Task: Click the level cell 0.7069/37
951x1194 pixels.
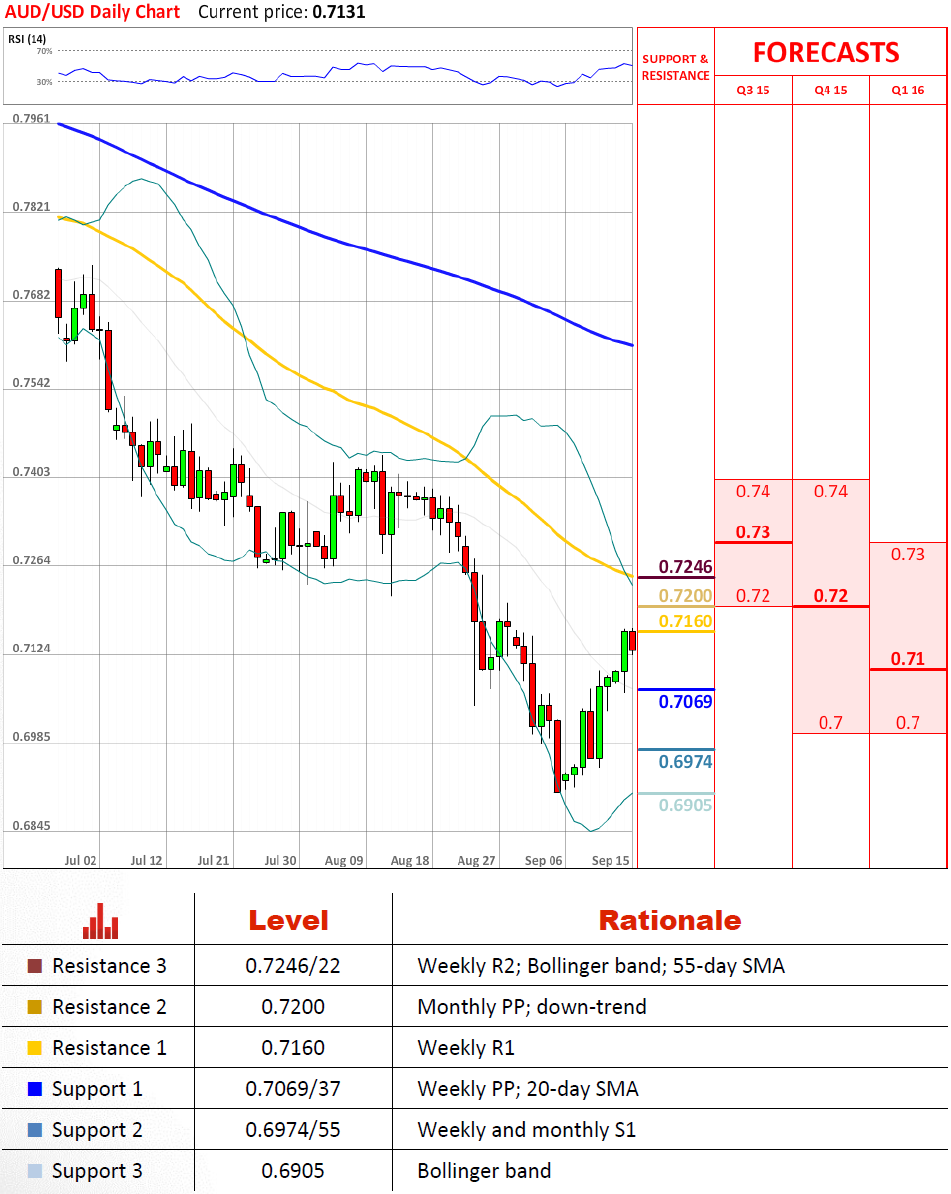Action: [x=292, y=1089]
